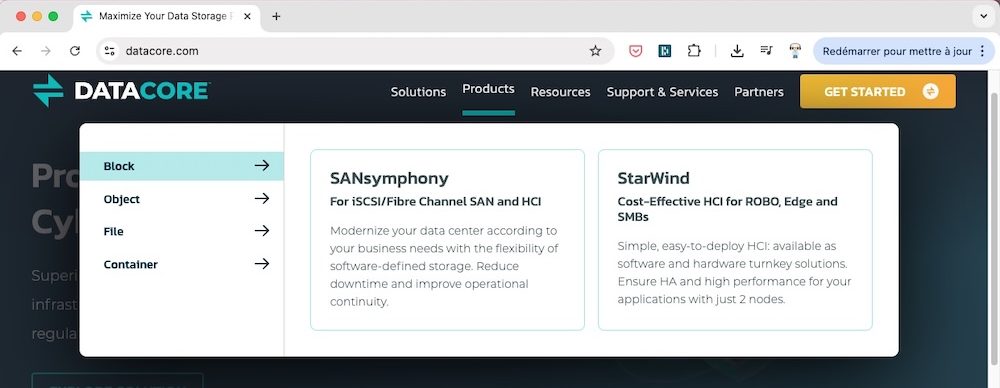The width and height of the screenshot is (1000, 388).
Task: Open the Support & Services menu
Action: tap(662, 92)
